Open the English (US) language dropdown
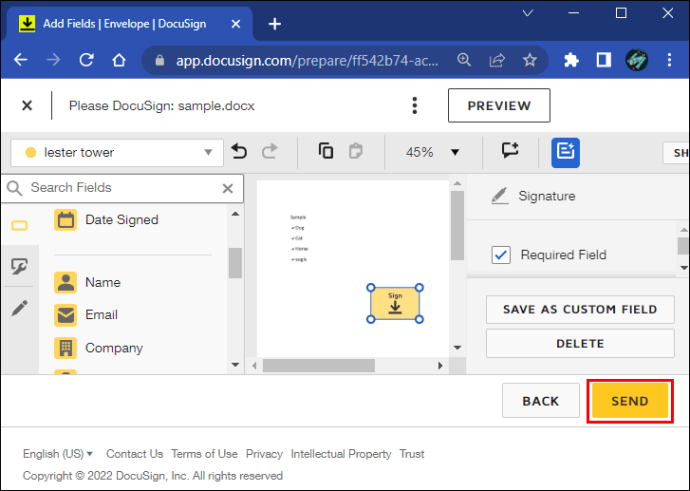The width and height of the screenshot is (690, 491). [x=58, y=454]
